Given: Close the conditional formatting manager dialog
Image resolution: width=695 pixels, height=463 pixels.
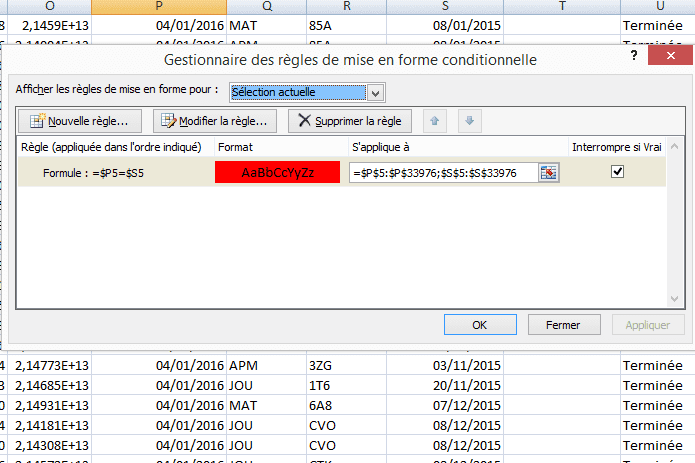Looking at the screenshot, I should 670,55.
